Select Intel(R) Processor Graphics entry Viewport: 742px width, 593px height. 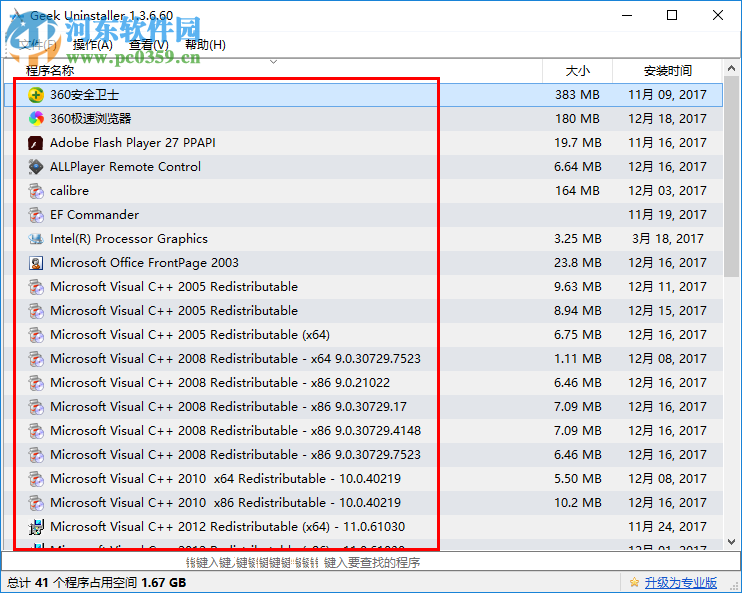(129, 239)
